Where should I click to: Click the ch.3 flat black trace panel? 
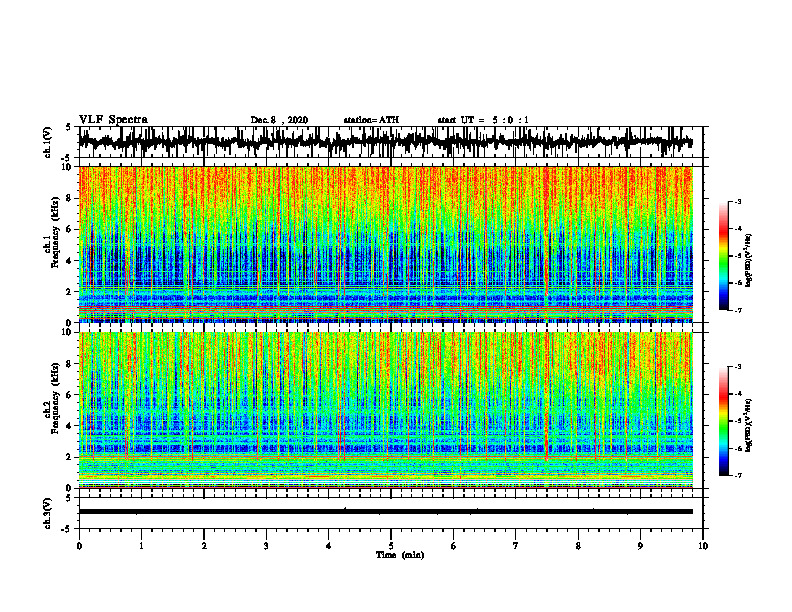click(x=385, y=512)
